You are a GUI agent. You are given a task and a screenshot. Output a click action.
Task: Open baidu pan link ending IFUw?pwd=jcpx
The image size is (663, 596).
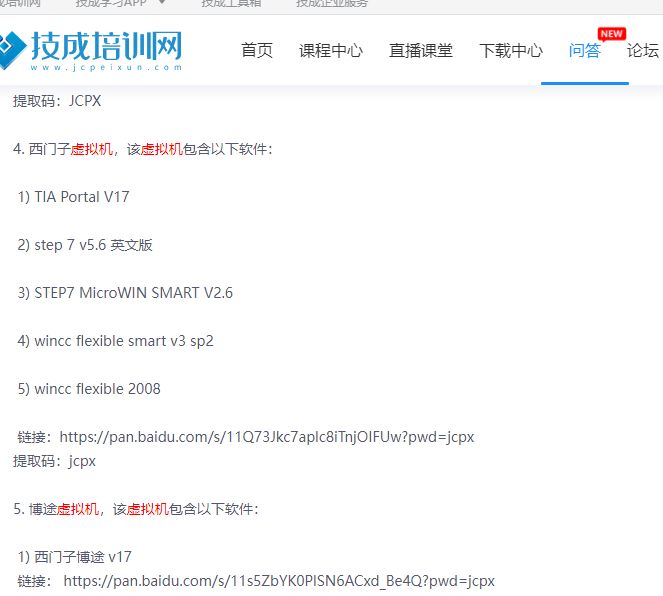coord(267,437)
